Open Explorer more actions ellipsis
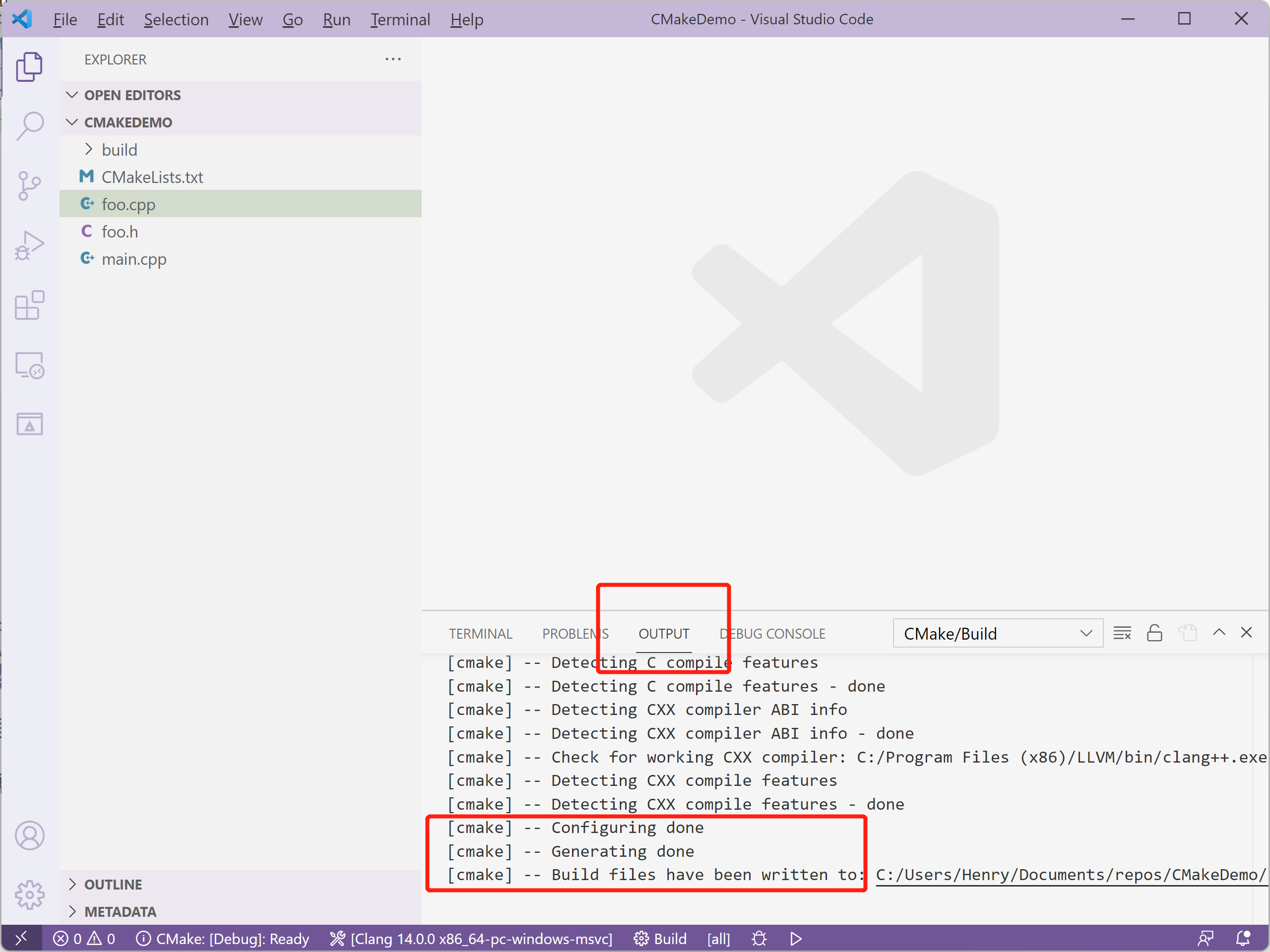 pos(393,59)
